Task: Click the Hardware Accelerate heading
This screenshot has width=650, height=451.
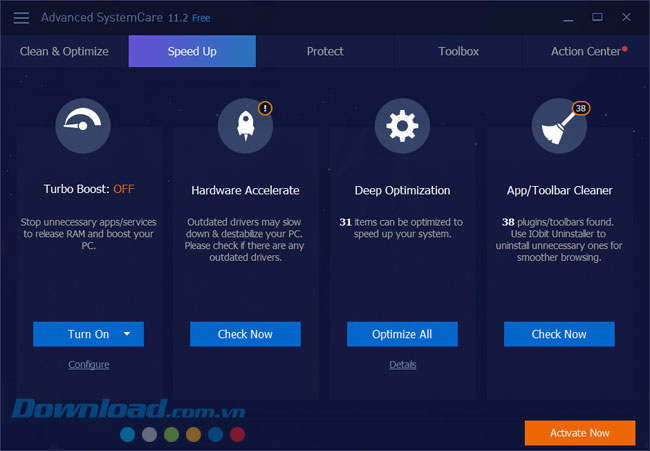Action: (x=245, y=190)
